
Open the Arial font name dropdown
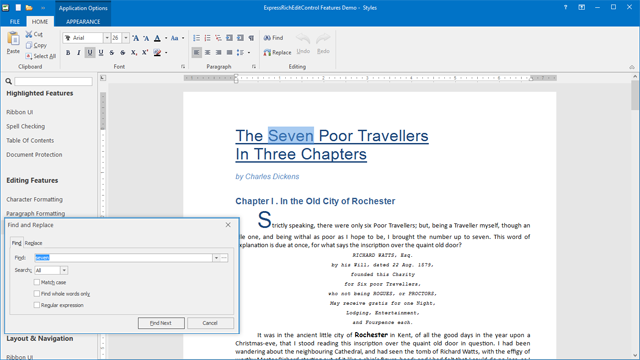(107, 38)
